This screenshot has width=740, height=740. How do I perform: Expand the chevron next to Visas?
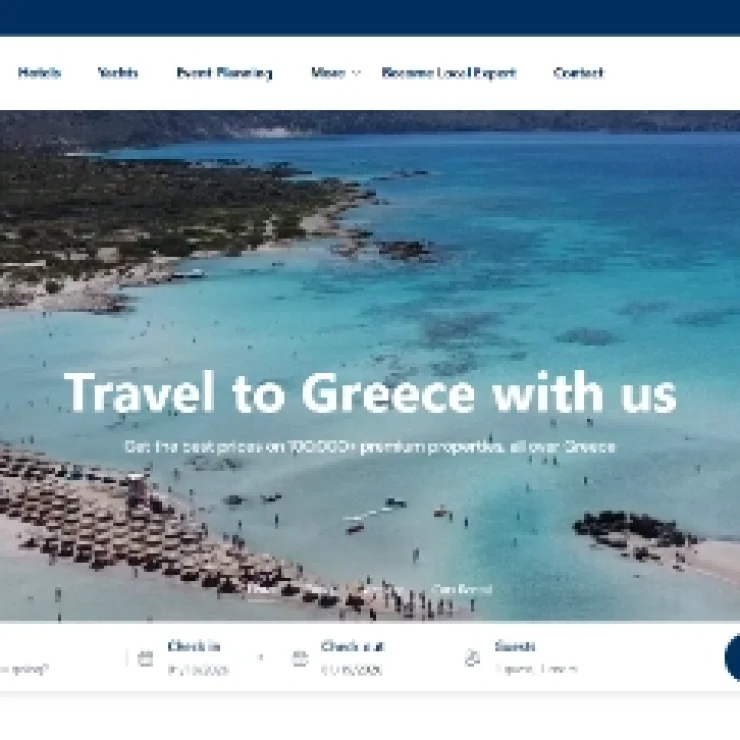point(357,73)
